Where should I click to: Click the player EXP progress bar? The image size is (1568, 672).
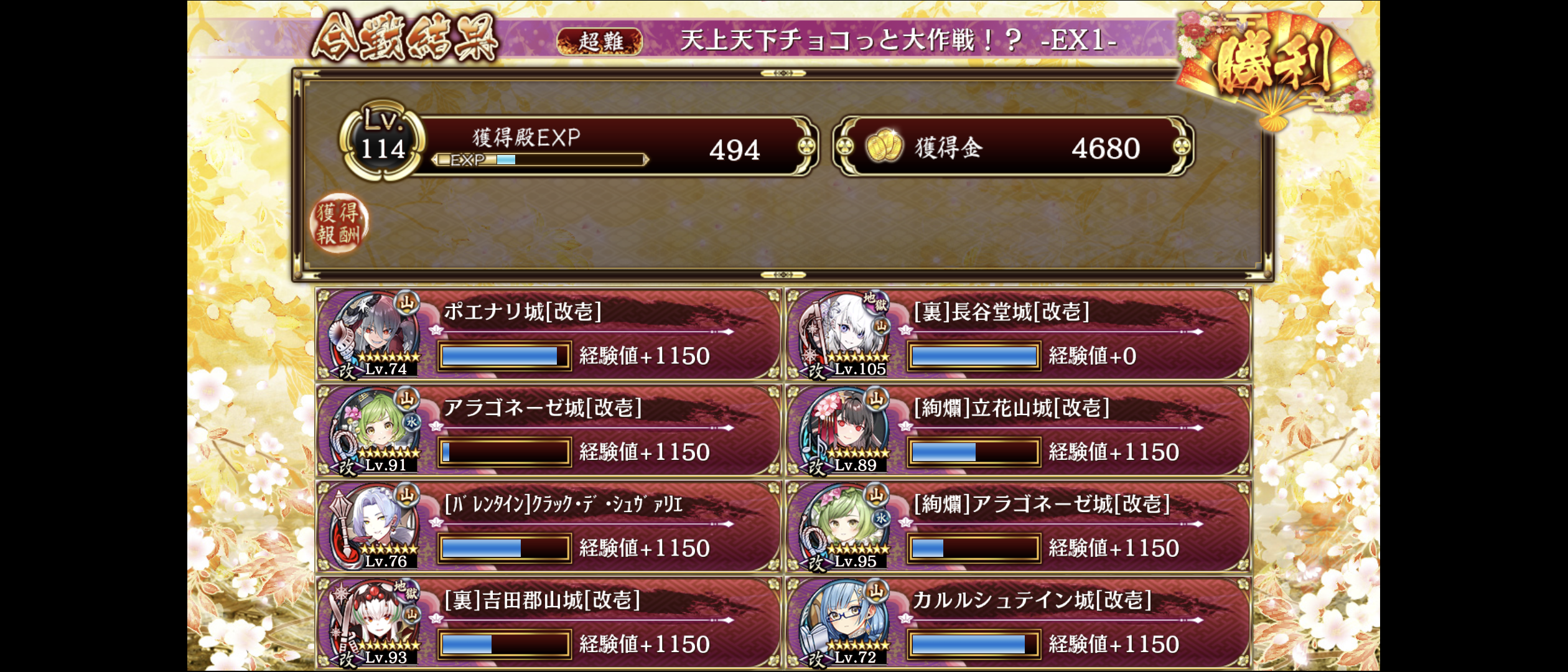click(x=540, y=160)
